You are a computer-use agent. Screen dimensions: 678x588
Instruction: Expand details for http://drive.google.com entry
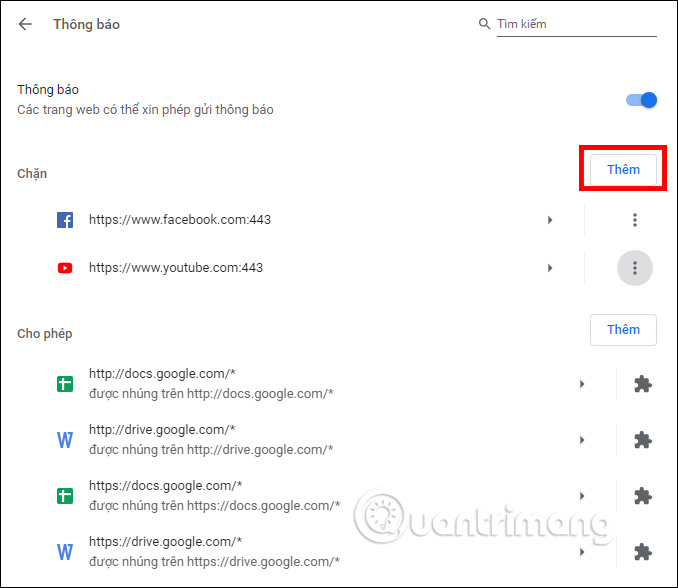coord(582,440)
